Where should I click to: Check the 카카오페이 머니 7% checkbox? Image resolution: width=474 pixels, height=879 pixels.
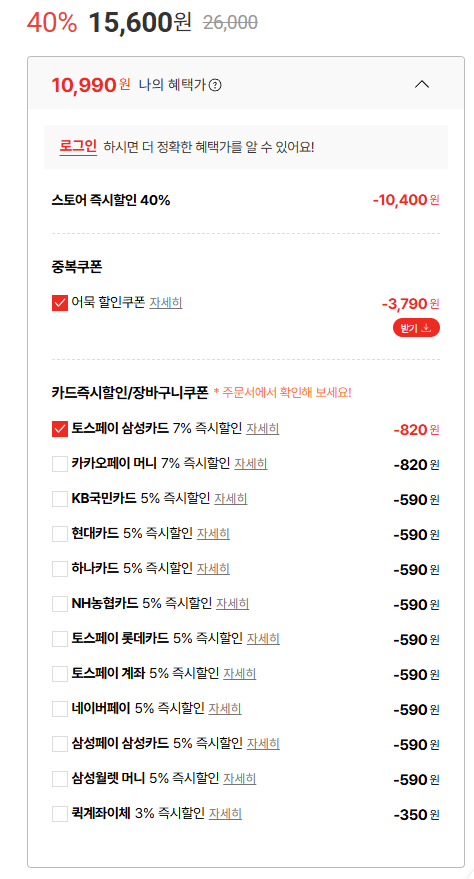[x=60, y=464]
